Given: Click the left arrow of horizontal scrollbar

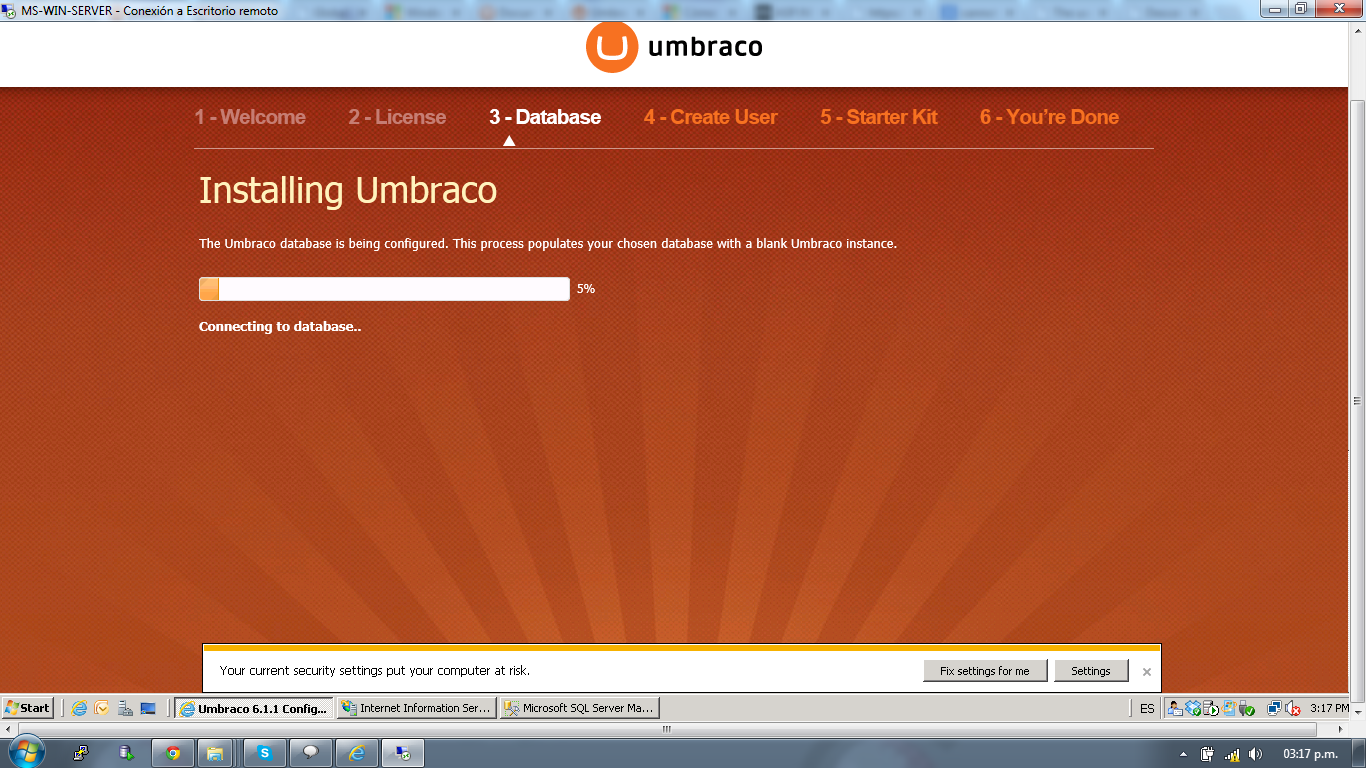Looking at the screenshot, I should (x=7, y=729).
